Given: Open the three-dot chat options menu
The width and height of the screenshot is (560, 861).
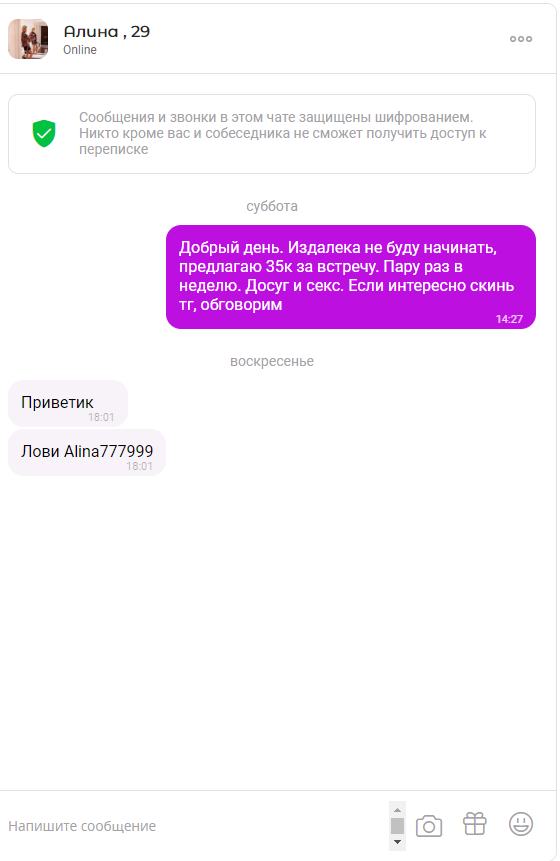Looking at the screenshot, I should 520,39.
